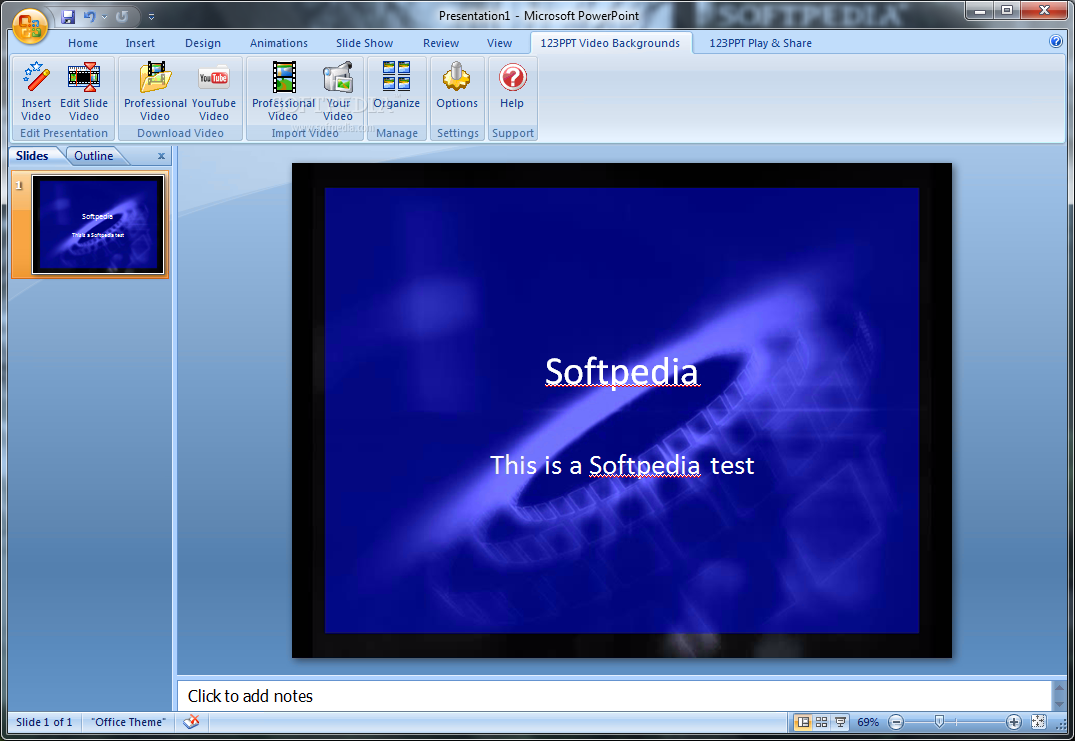
Task: Maximize the PowerPoint window
Action: (x=1006, y=10)
